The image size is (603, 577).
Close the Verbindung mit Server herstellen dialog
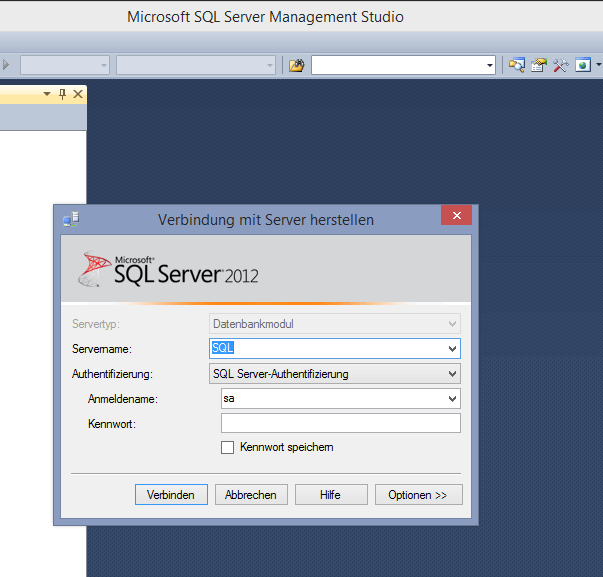456,215
